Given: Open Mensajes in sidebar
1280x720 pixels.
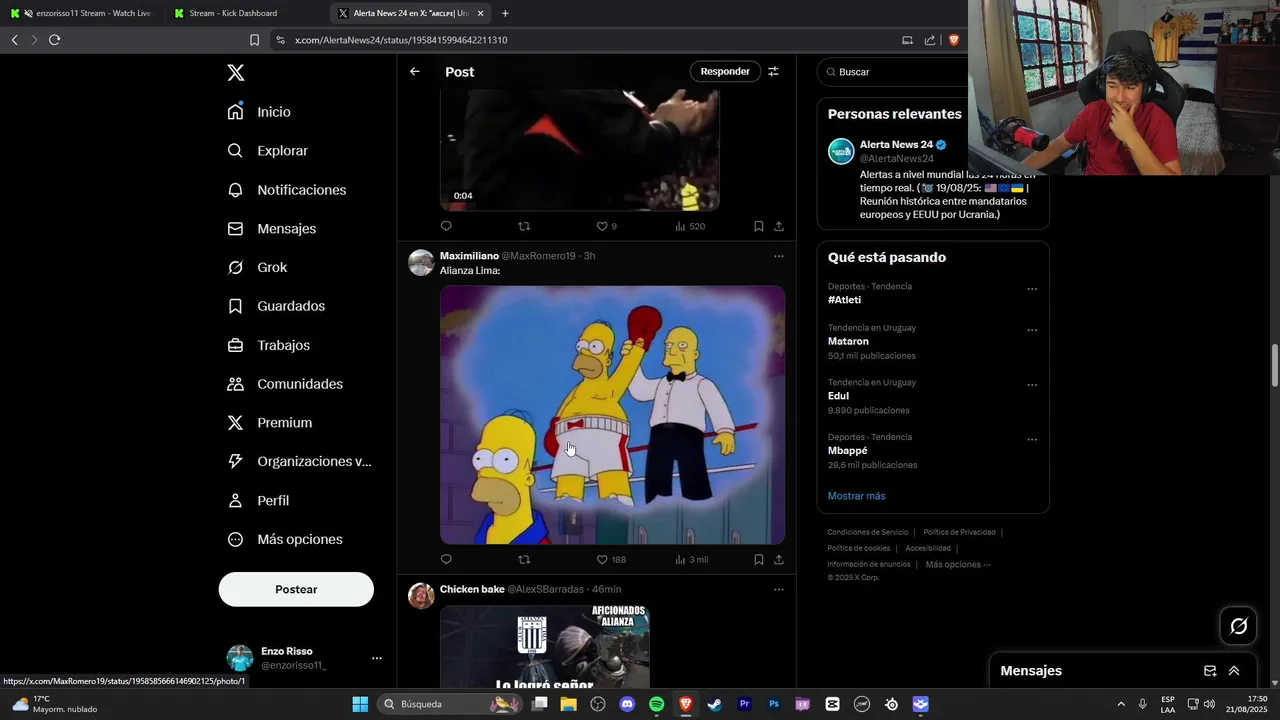Looking at the screenshot, I should point(271,229).
